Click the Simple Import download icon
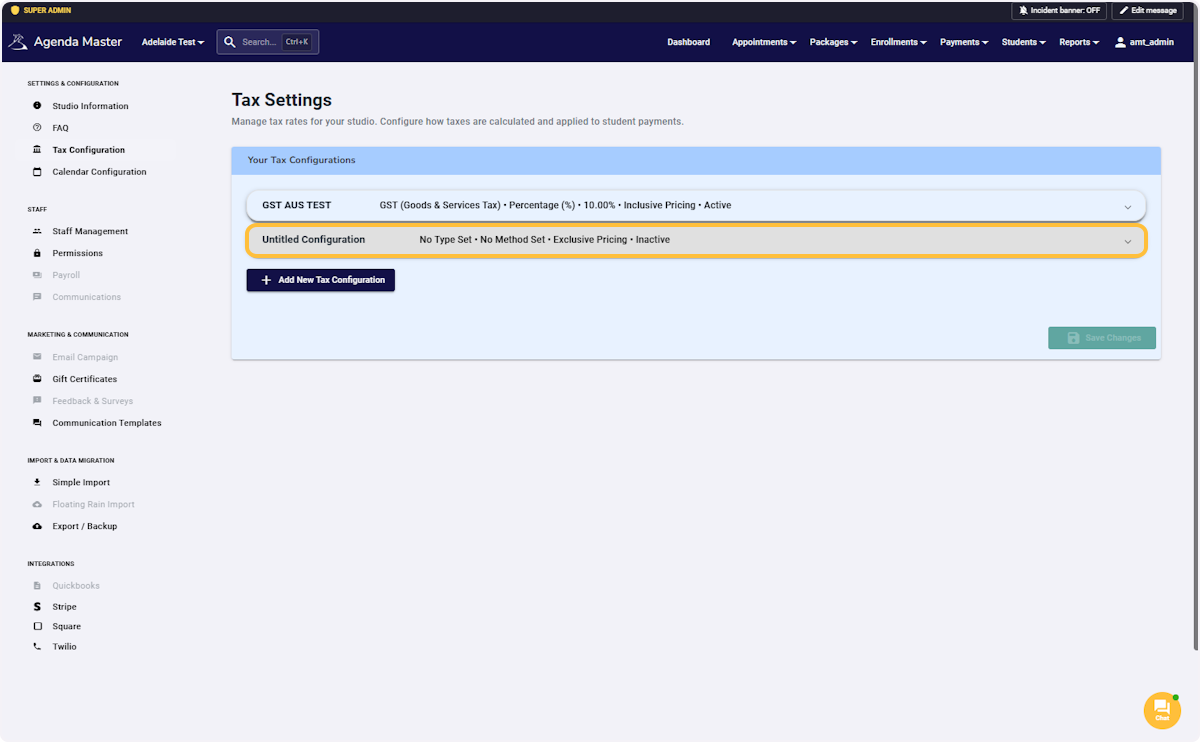This screenshot has height=742, width=1200. point(37,482)
